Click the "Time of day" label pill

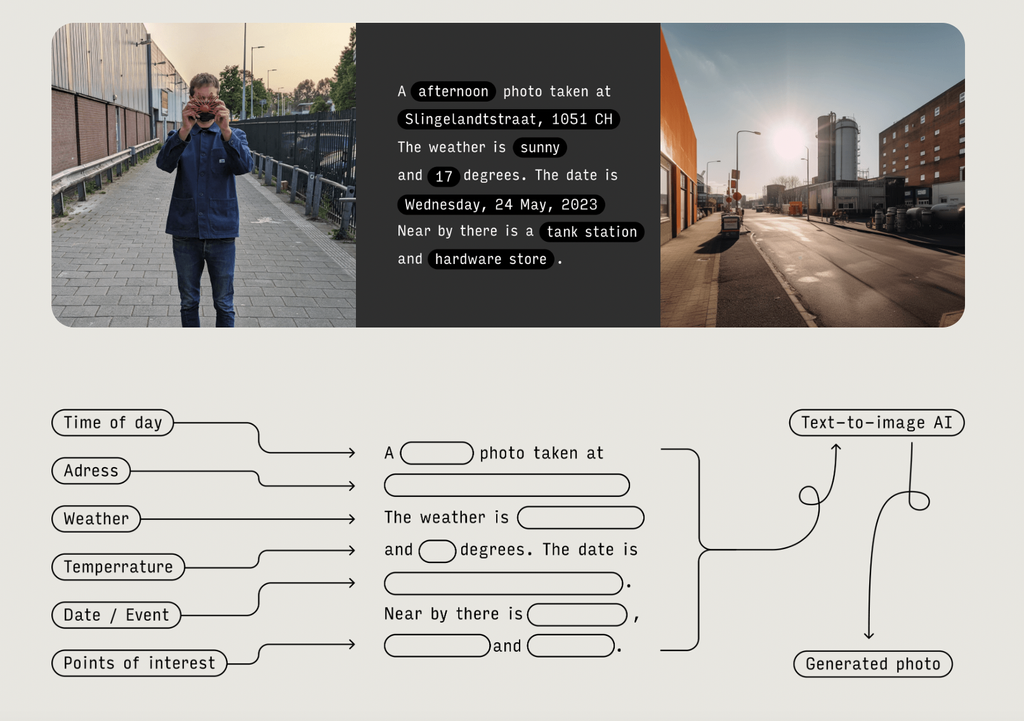coord(112,423)
